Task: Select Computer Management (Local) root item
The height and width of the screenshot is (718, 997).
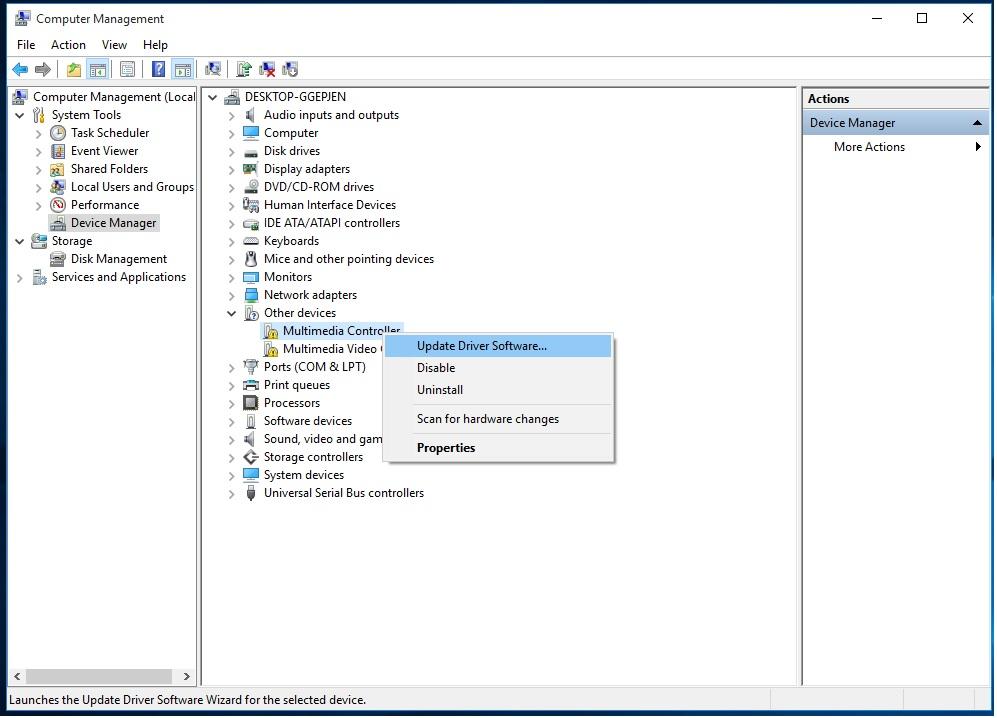Action: coord(114,97)
